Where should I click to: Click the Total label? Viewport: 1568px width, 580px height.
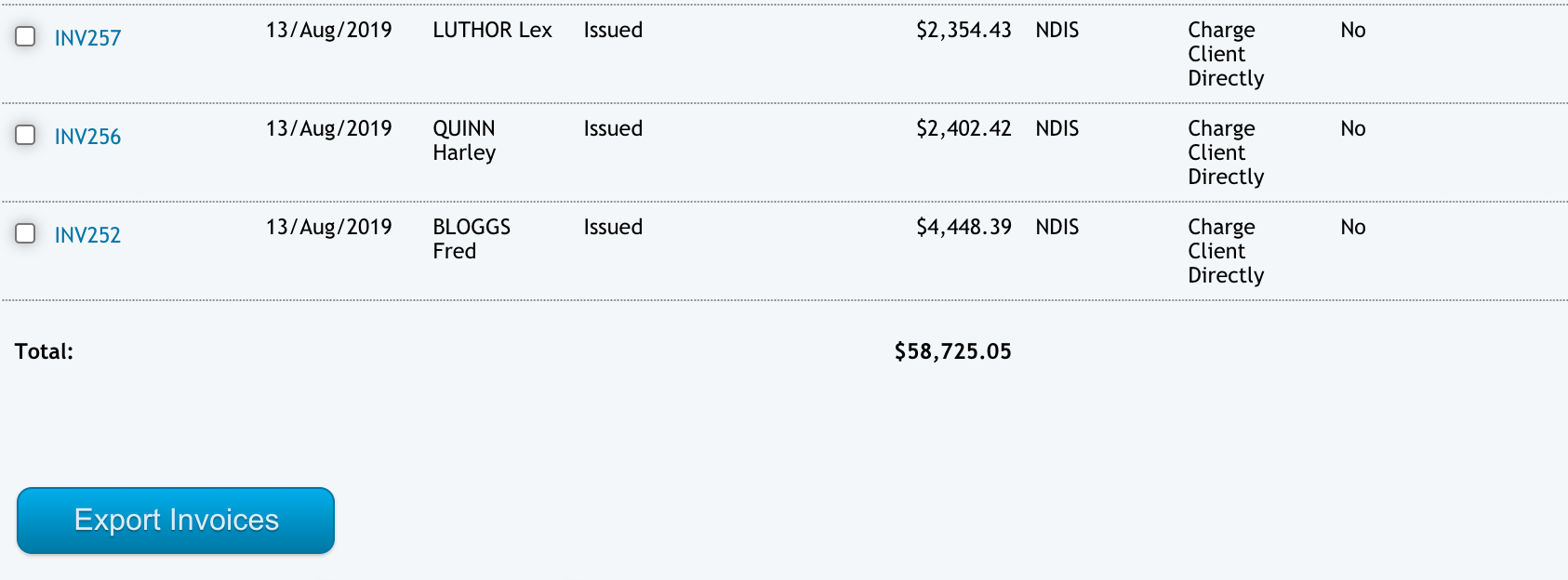44,351
